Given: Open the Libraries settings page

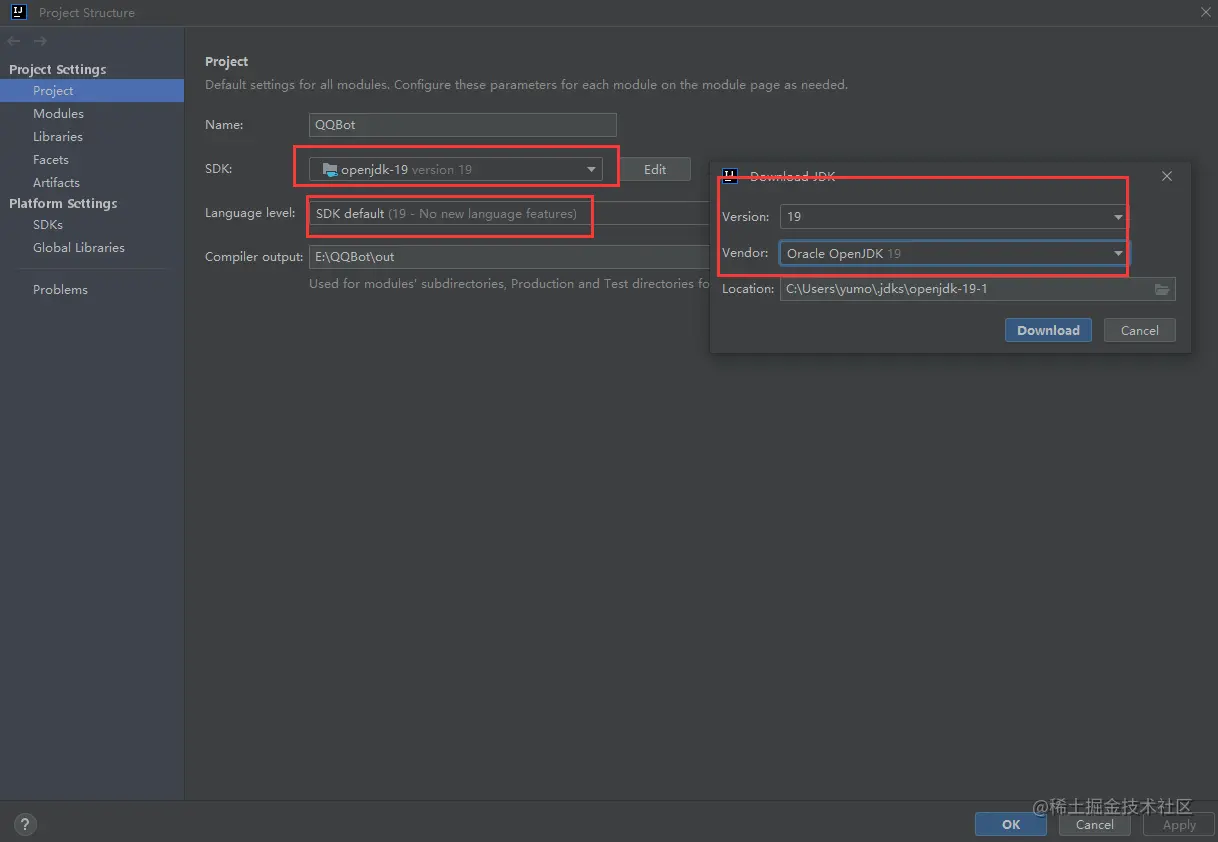Looking at the screenshot, I should tap(58, 137).
